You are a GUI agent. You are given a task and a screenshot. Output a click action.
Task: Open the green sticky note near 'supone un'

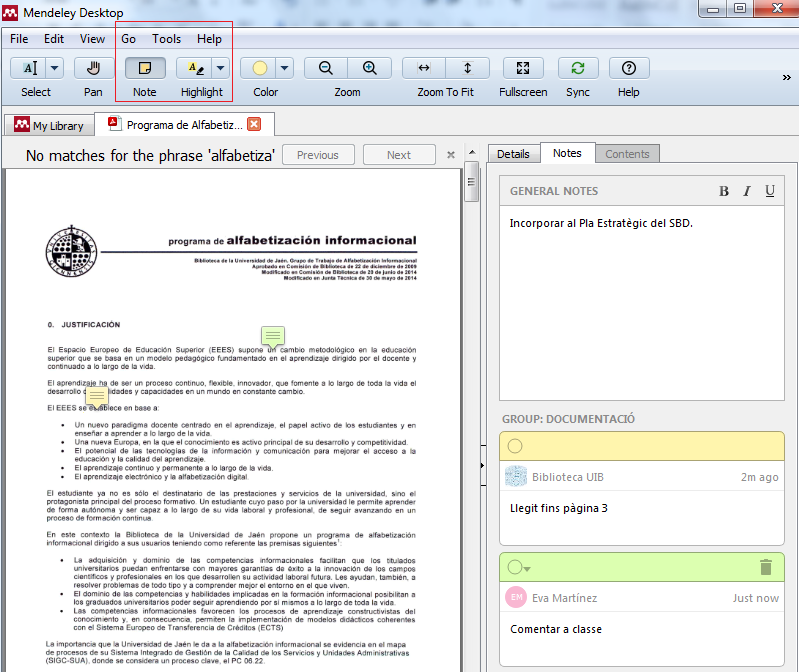[x=273, y=337]
